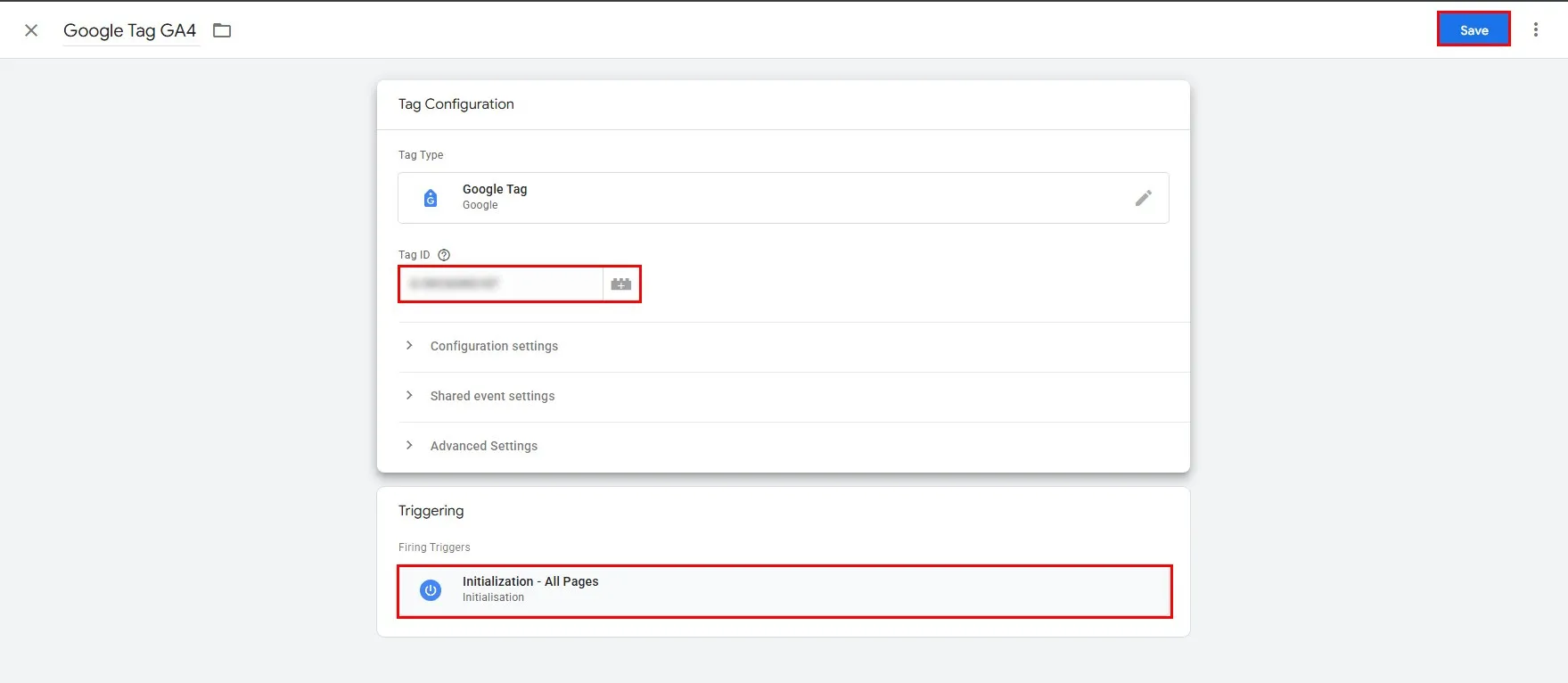Screen dimensions: 1568x683
Task: Click the Configuration settings label
Action: click(x=494, y=346)
